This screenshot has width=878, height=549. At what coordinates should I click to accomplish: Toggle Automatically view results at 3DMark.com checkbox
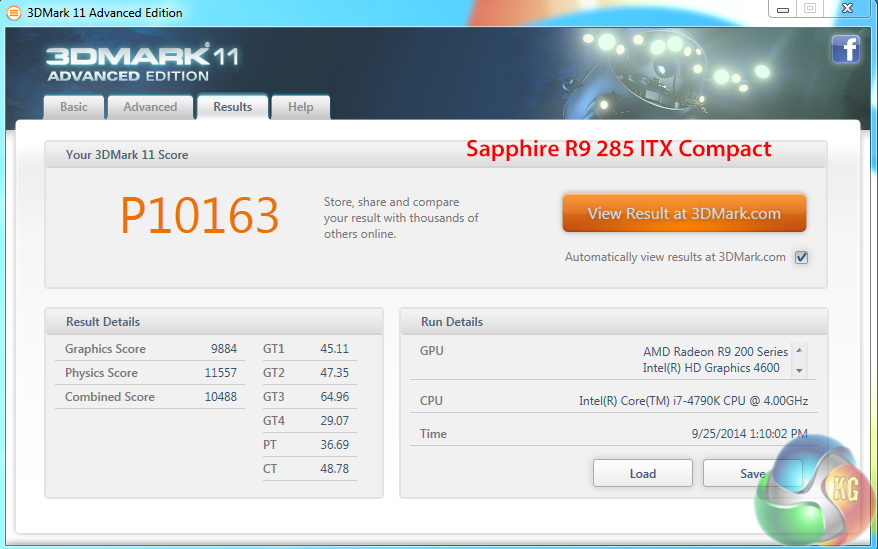tap(801, 257)
